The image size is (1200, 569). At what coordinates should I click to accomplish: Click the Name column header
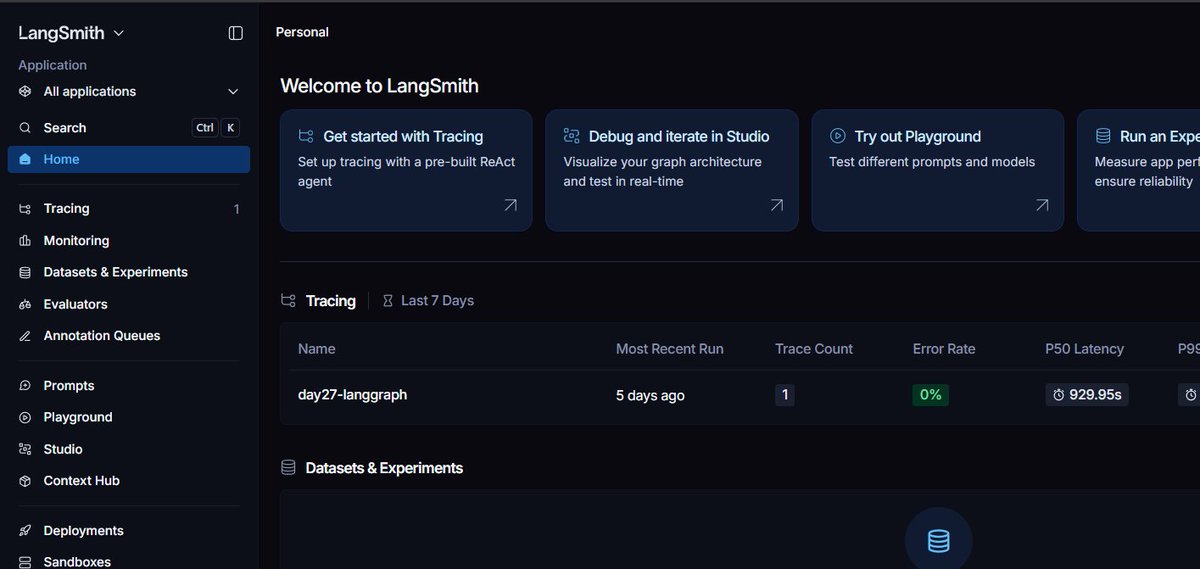[317, 349]
